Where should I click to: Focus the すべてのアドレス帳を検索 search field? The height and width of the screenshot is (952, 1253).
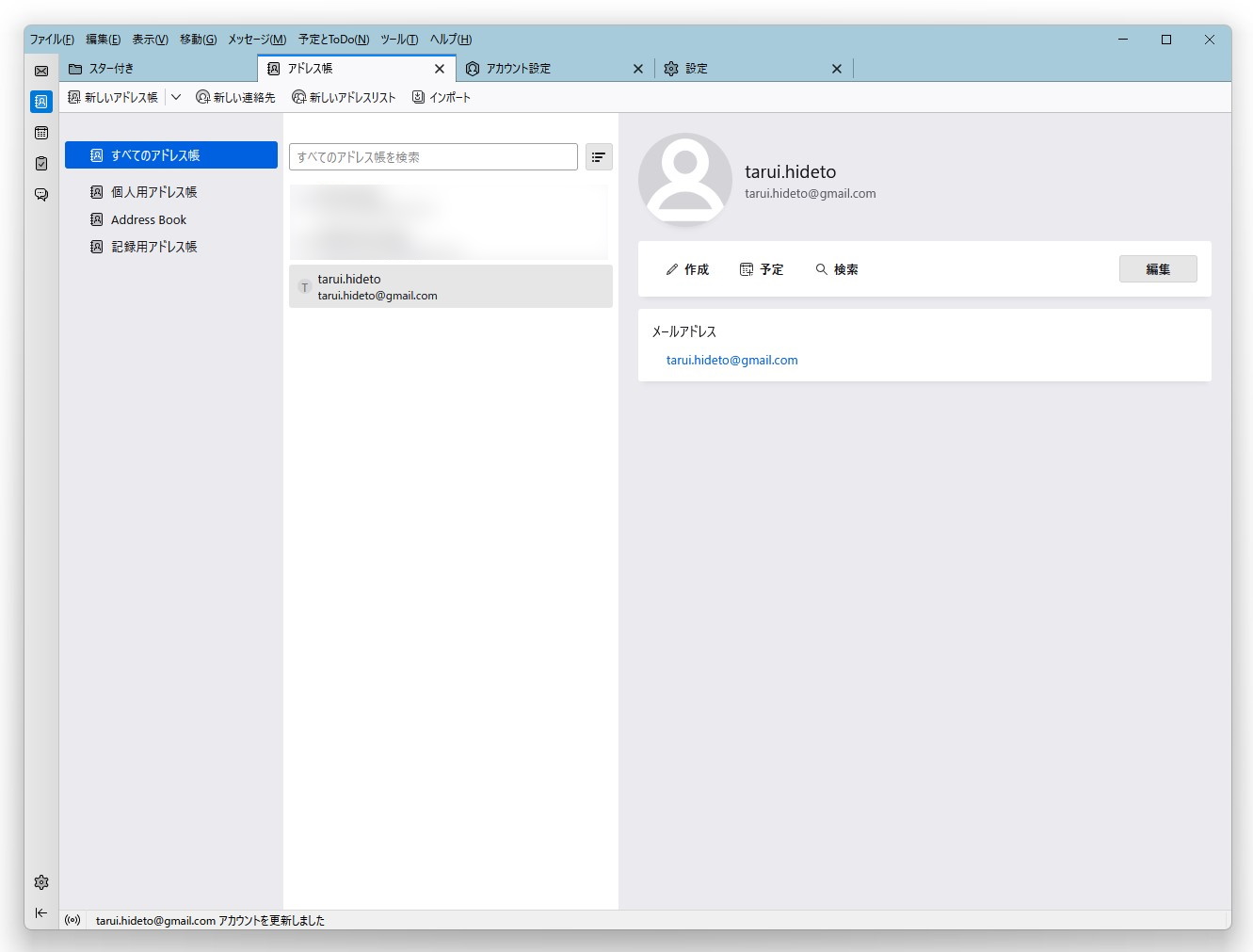433,157
